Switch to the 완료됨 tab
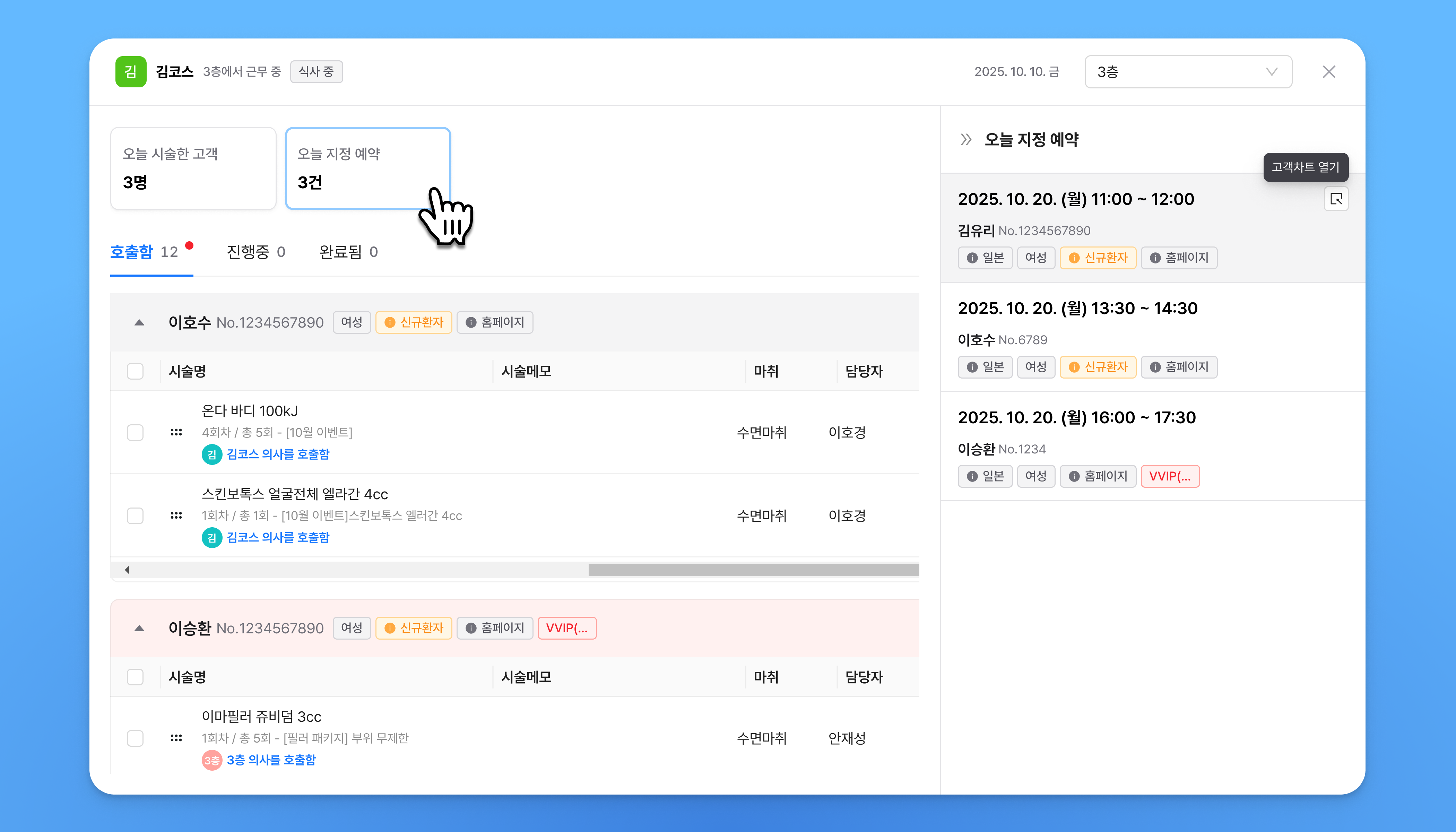Screen dimensions: 1456x832 [x=348, y=252]
